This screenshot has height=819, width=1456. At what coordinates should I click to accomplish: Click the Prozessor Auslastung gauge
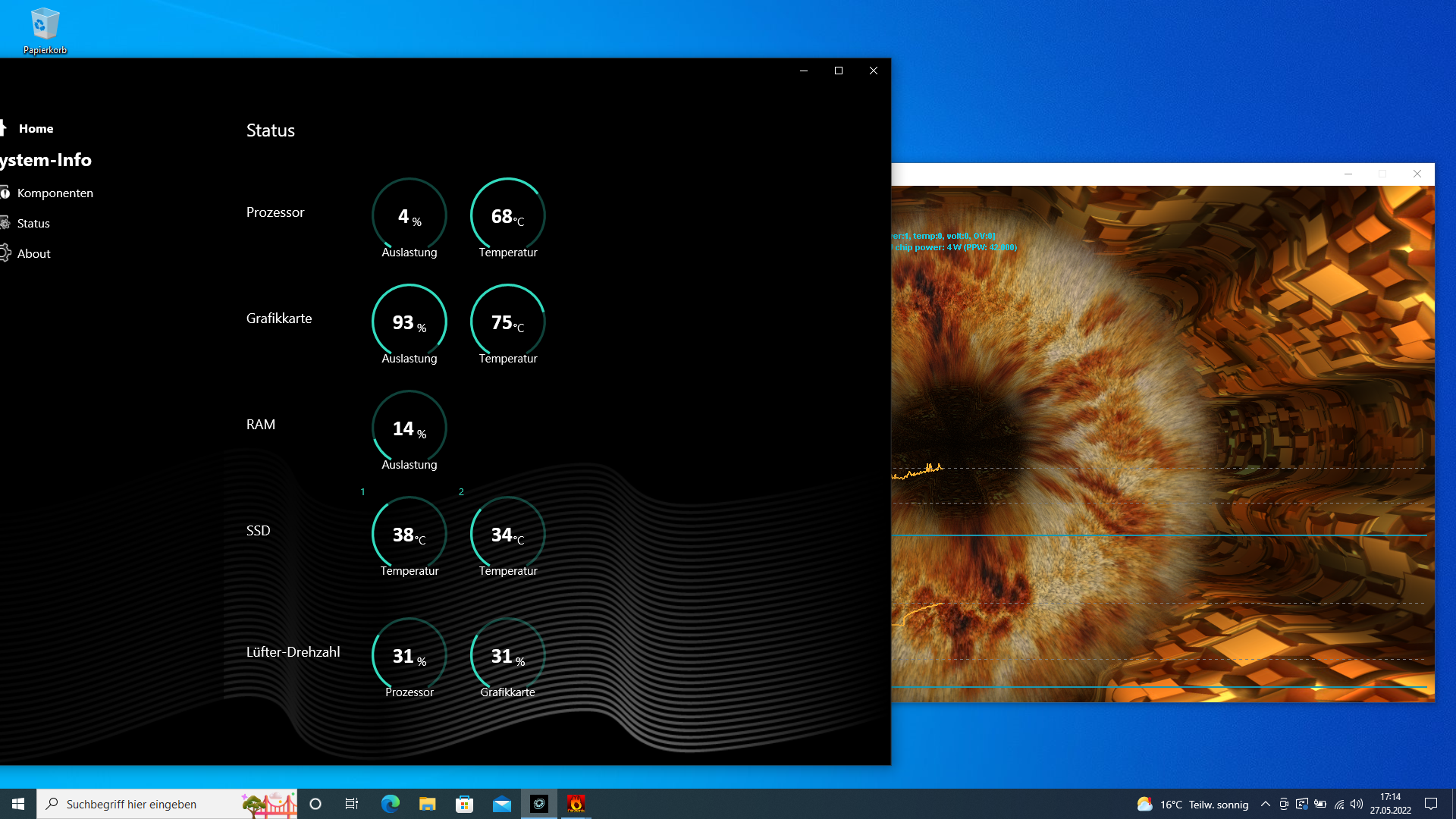pyautogui.click(x=409, y=216)
